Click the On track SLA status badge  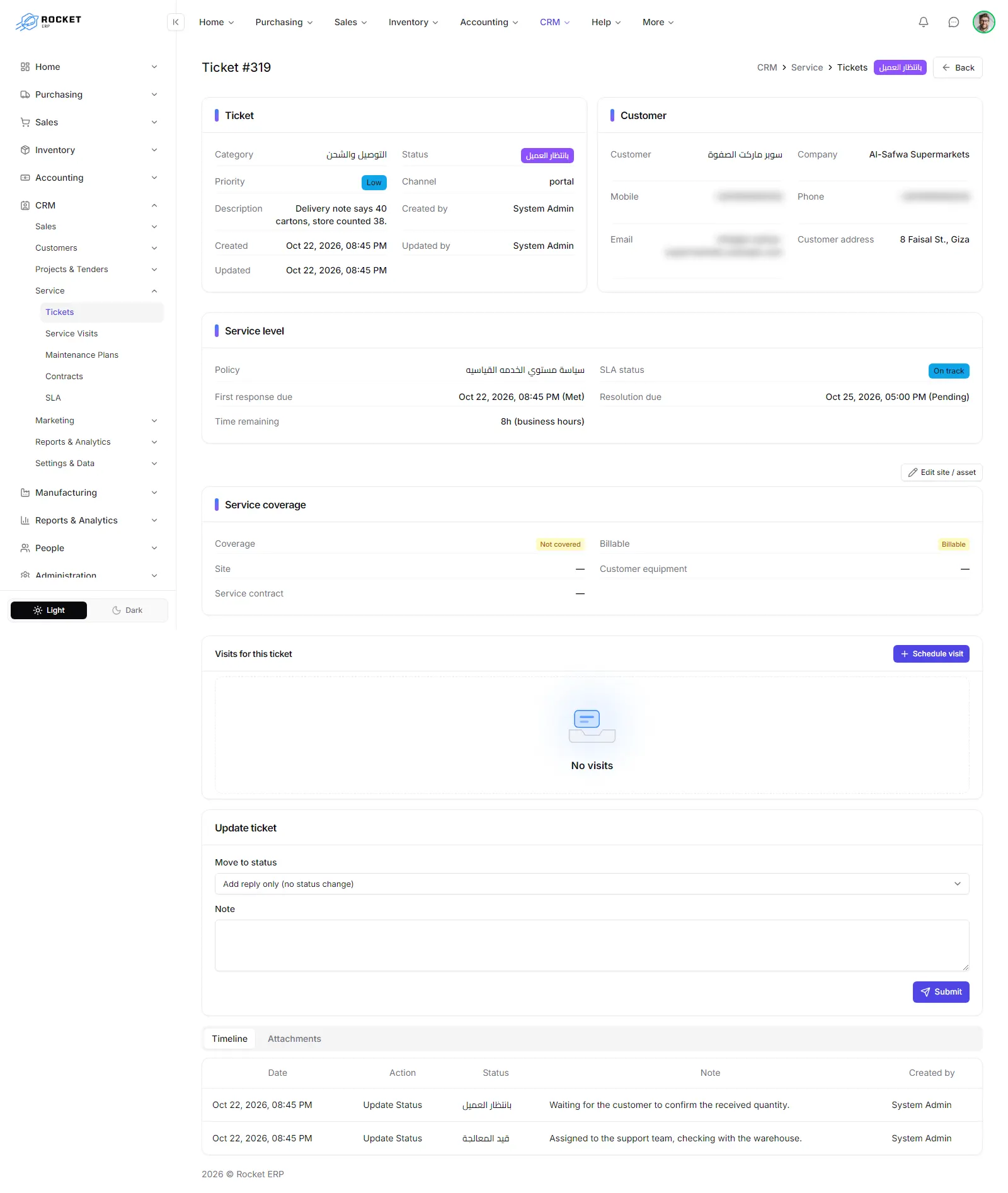point(949,371)
